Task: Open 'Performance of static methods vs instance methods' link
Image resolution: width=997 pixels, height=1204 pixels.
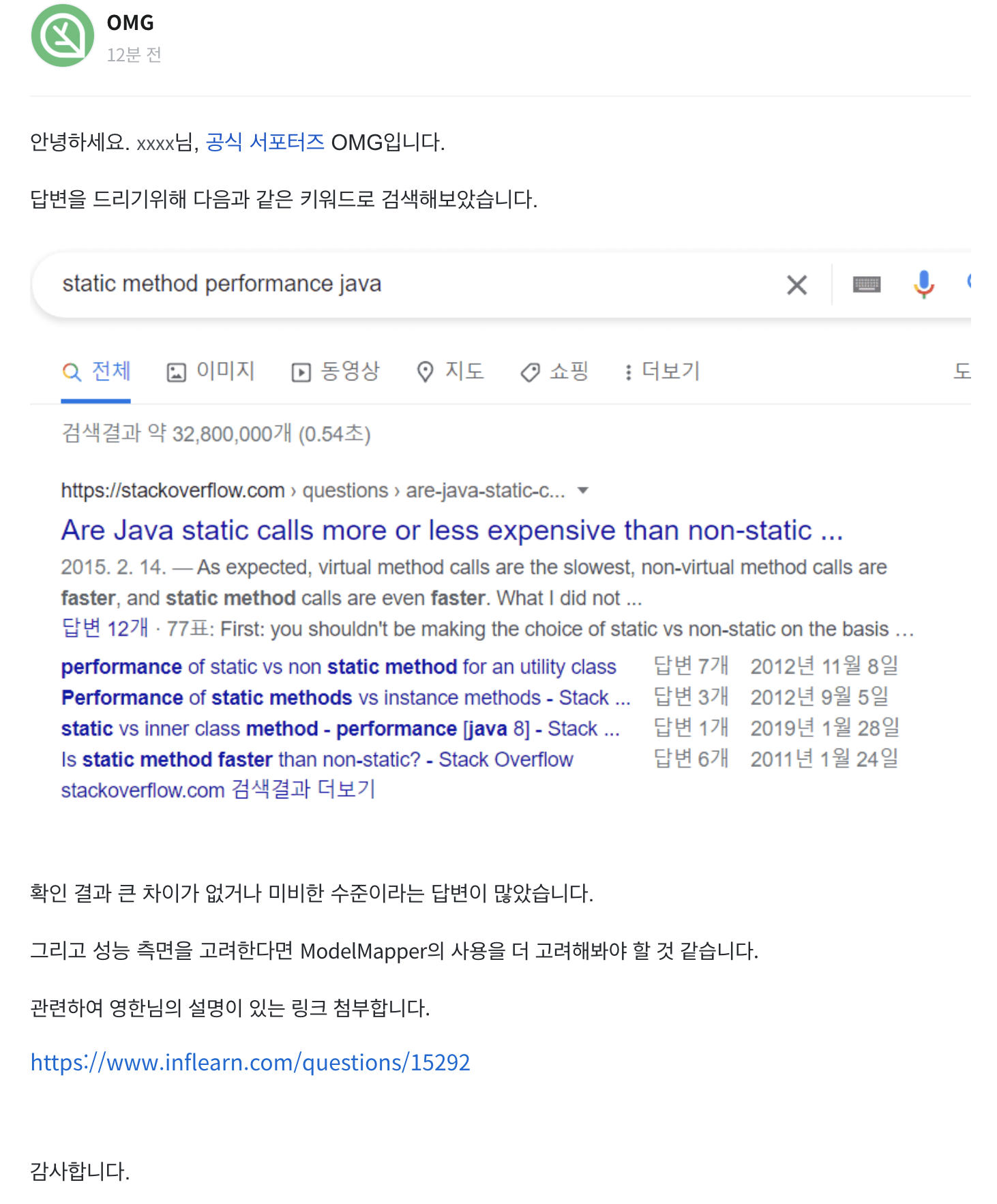Action: [x=346, y=697]
